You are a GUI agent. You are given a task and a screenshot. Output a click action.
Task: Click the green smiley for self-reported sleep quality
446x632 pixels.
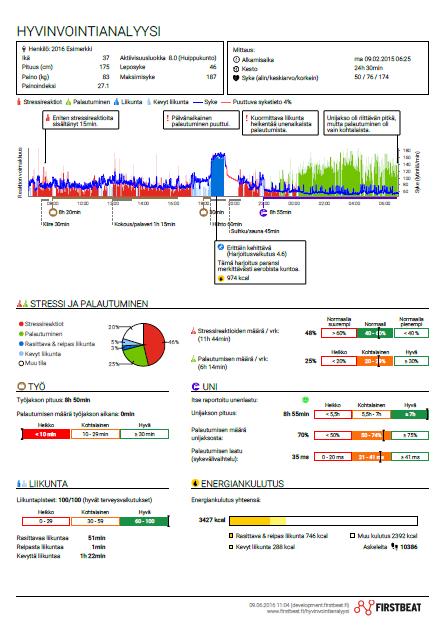point(305,400)
